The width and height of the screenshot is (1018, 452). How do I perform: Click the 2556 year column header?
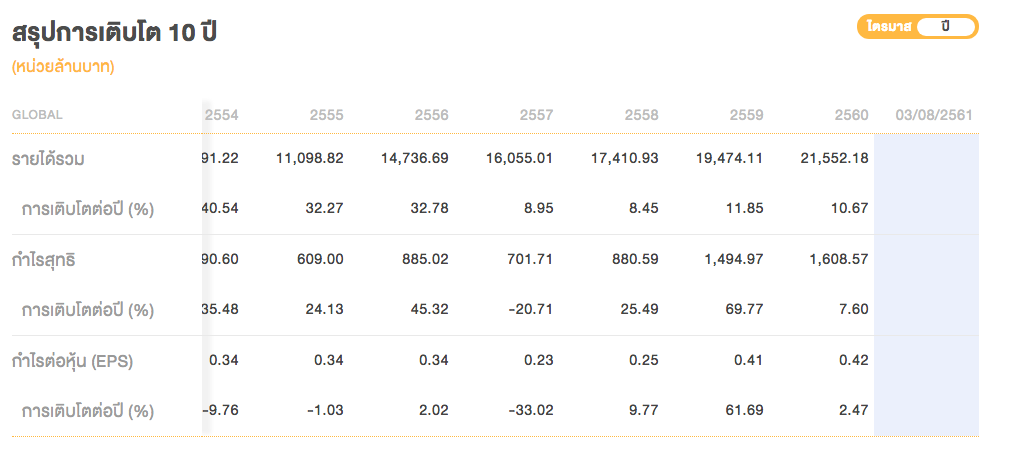click(432, 115)
